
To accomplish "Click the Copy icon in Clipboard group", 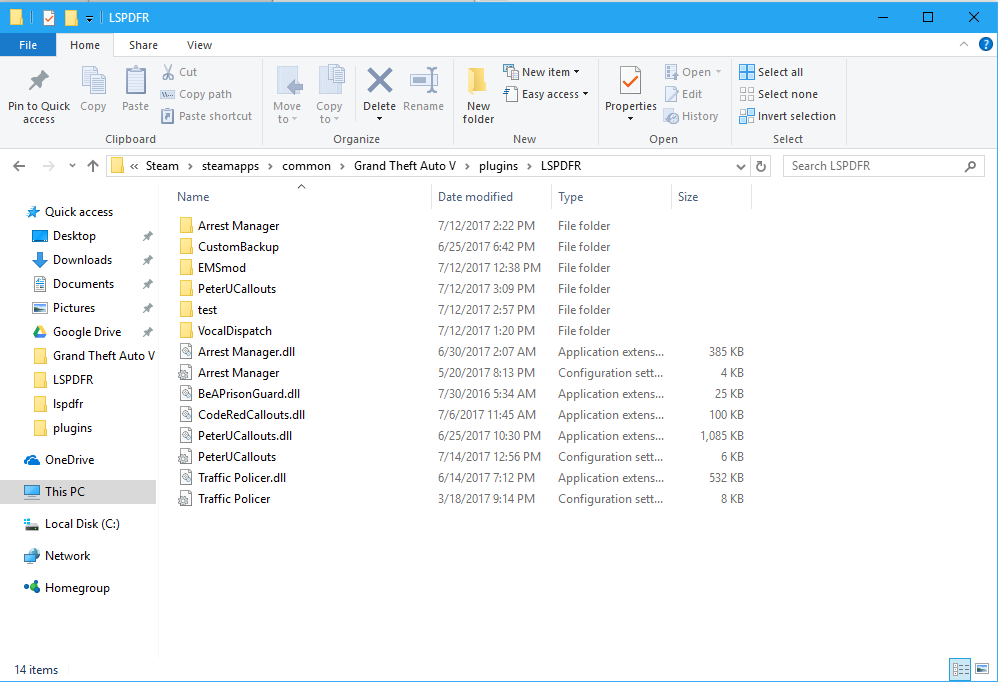I will [x=93, y=81].
